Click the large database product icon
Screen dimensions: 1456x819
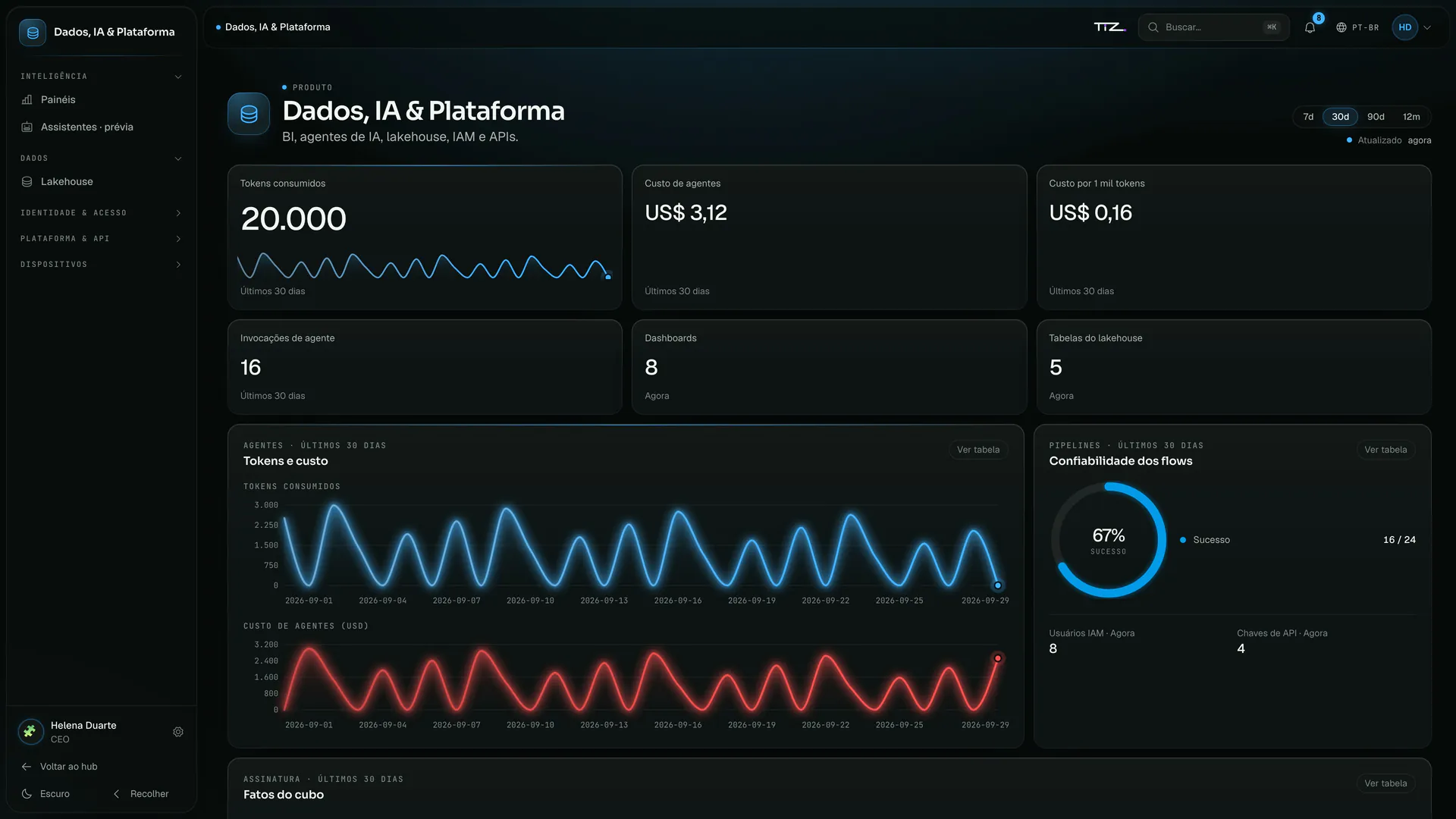point(249,114)
